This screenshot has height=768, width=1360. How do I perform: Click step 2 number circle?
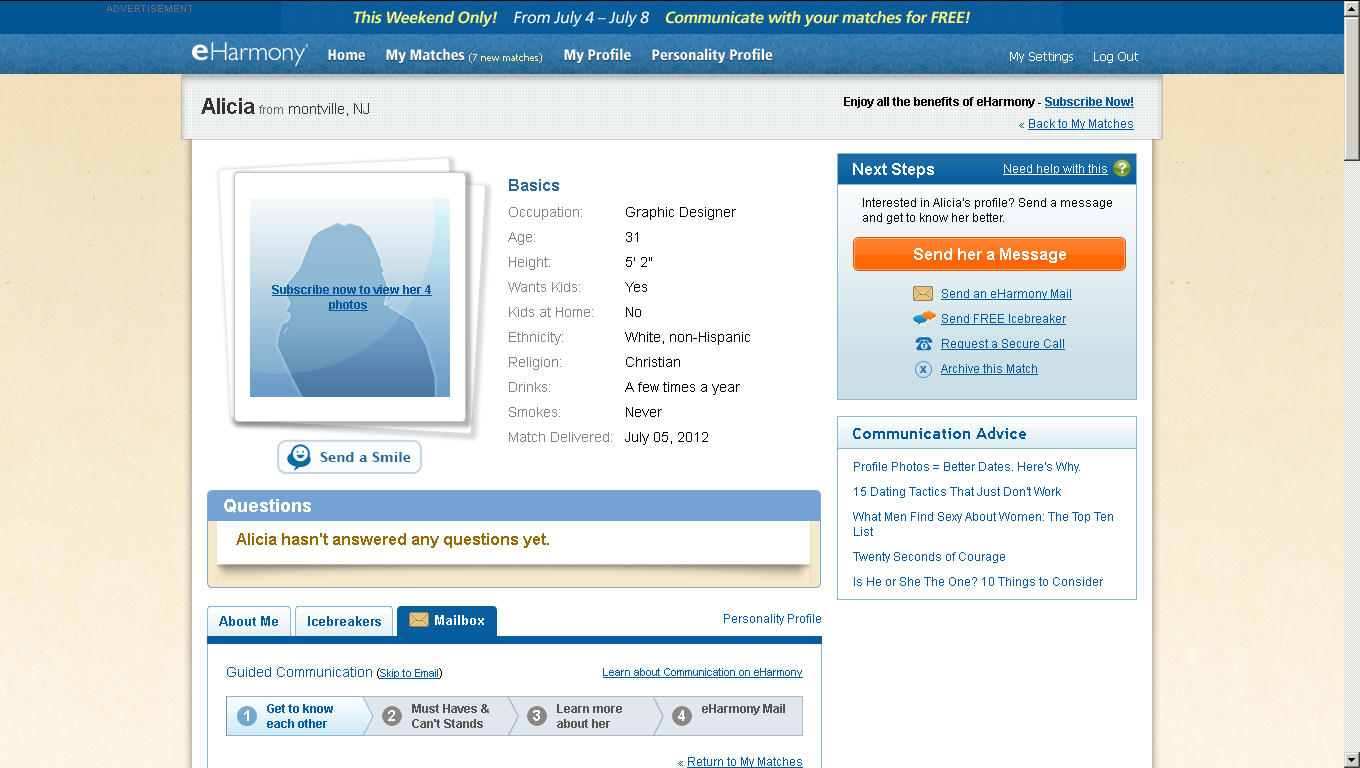point(392,716)
